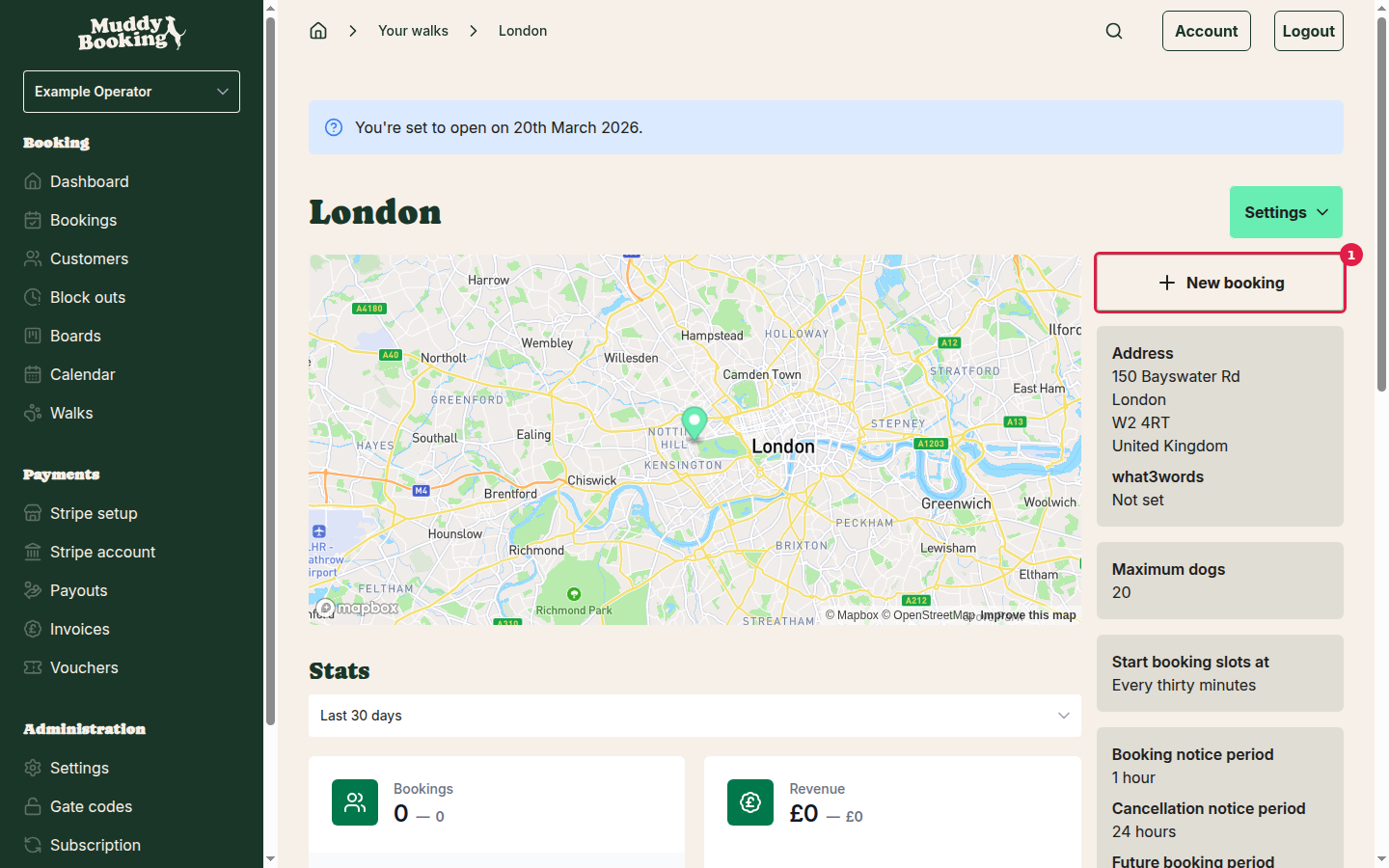Click the help question-mark icon in the banner
The height and width of the screenshot is (868, 1389).
(333, 126)
